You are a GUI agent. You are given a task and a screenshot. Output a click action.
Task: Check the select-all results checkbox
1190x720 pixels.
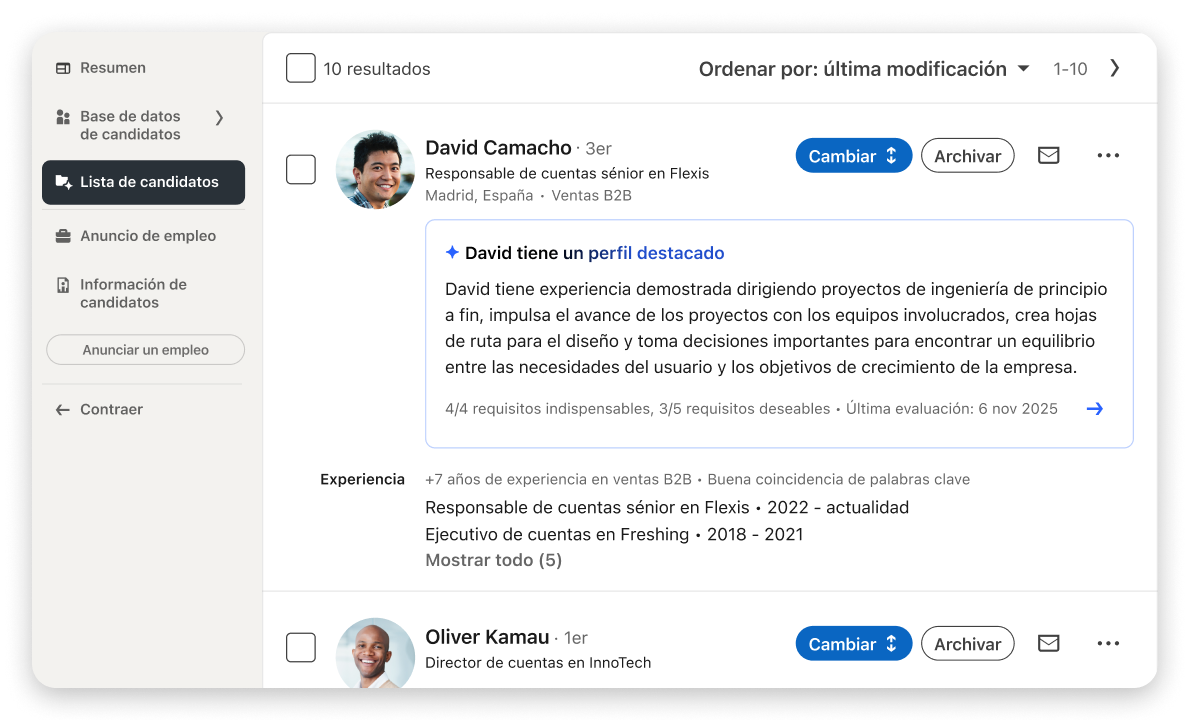pyautogui.click(x=301, y=68)
